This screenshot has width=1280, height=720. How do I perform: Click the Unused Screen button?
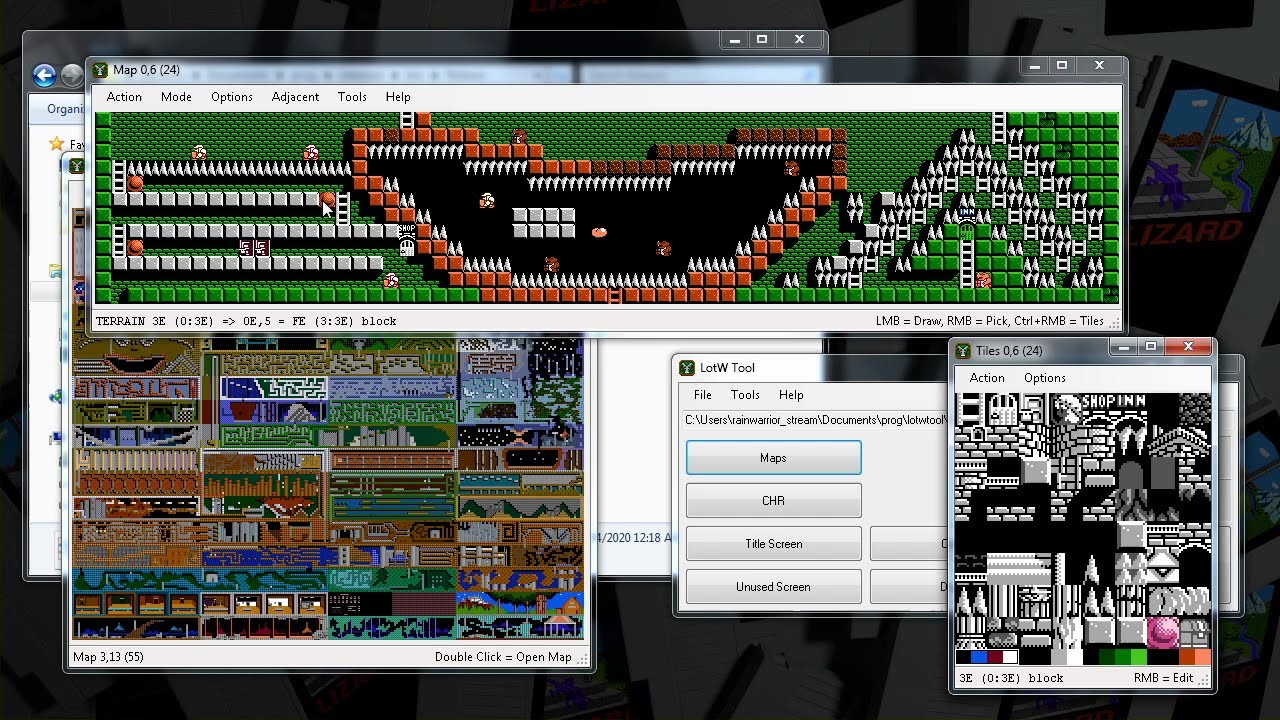coord(773,587)
